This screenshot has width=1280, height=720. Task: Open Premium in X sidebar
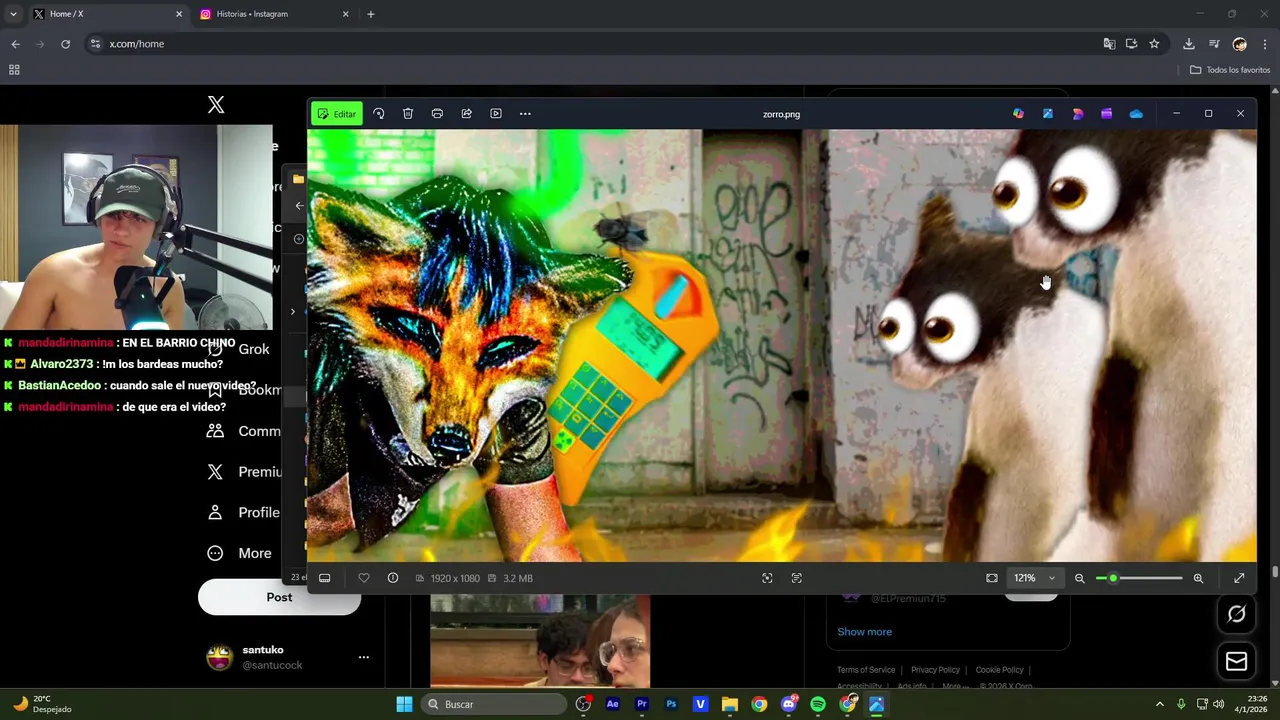246,472
